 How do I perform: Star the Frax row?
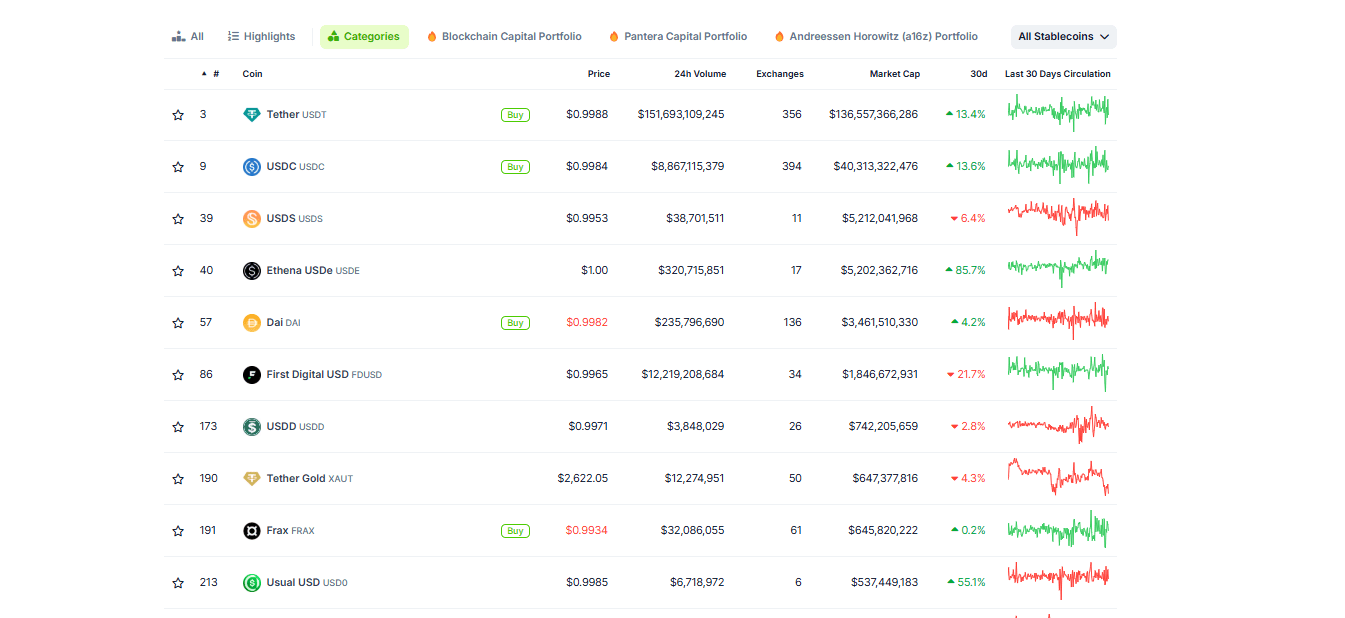178,531
